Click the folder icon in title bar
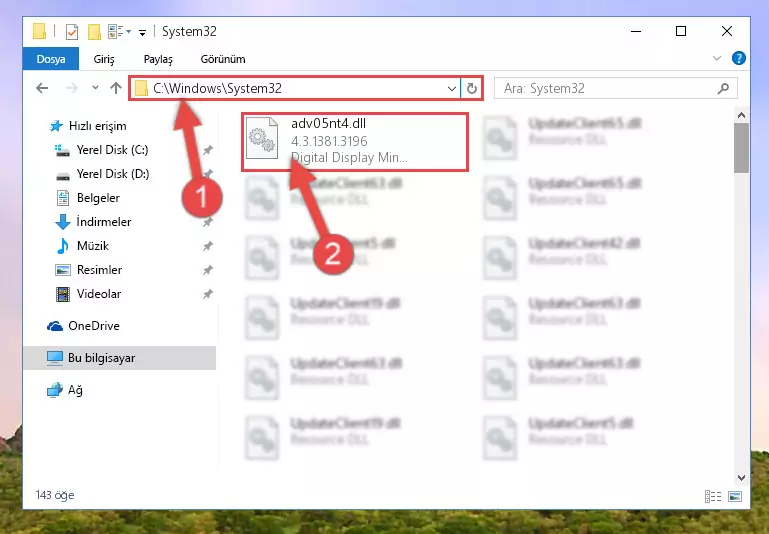Screen dimensions: 769x534 coord(40,32)
